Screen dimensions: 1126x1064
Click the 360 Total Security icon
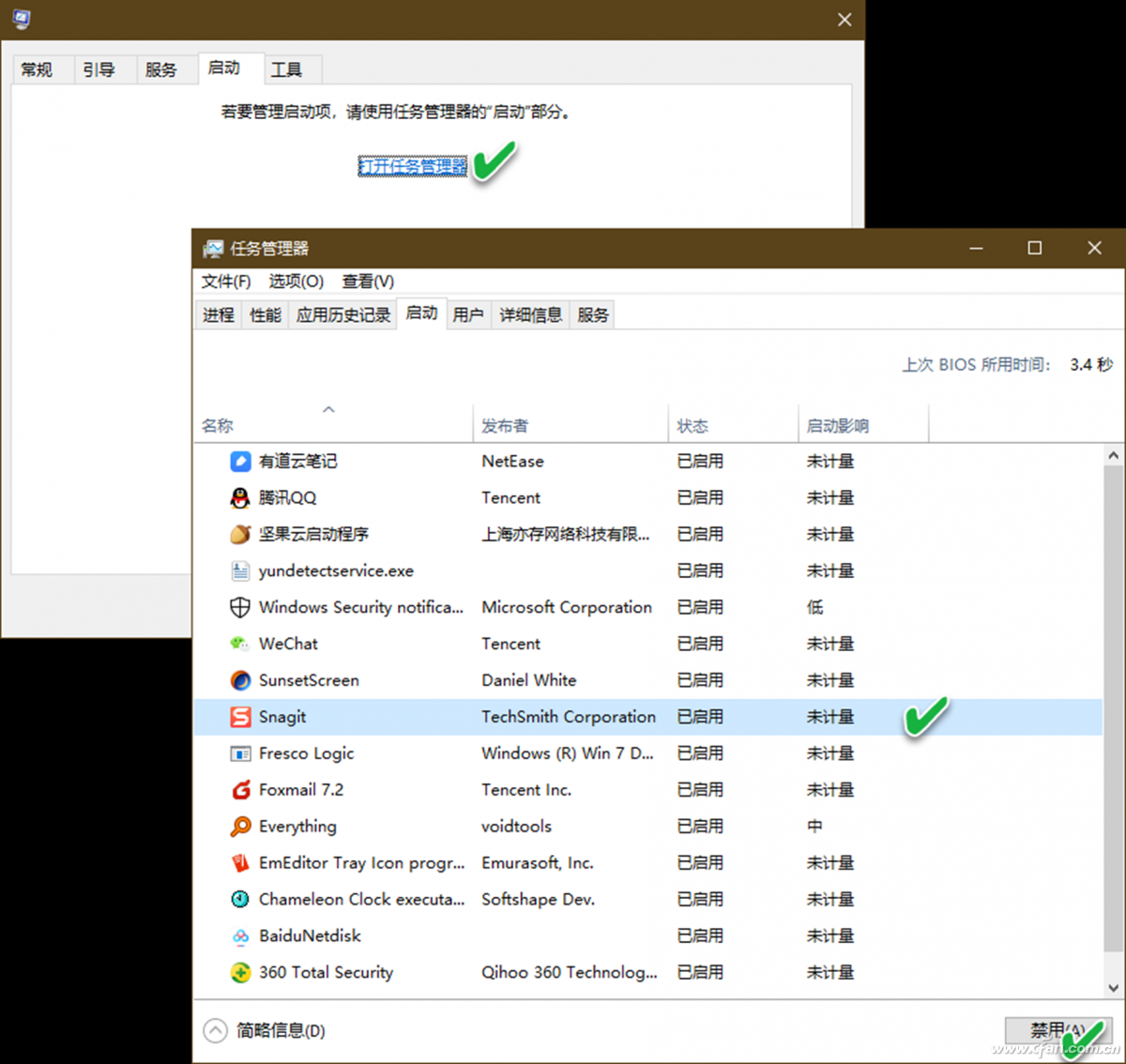pos(240,972)
